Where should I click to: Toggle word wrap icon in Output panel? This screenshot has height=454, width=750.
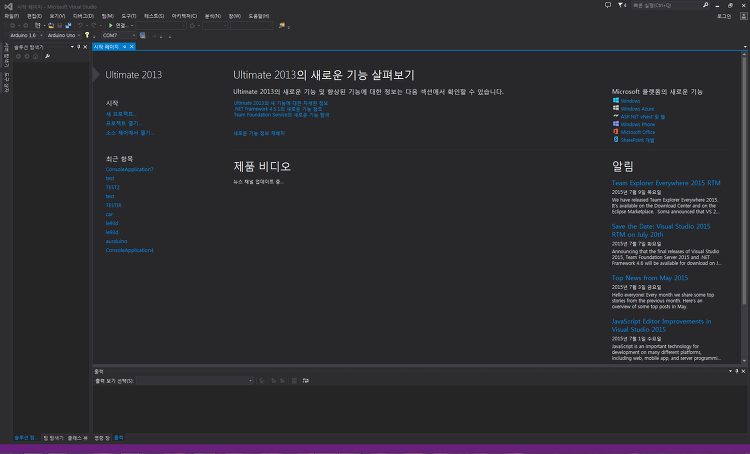(x=306, y=380)
